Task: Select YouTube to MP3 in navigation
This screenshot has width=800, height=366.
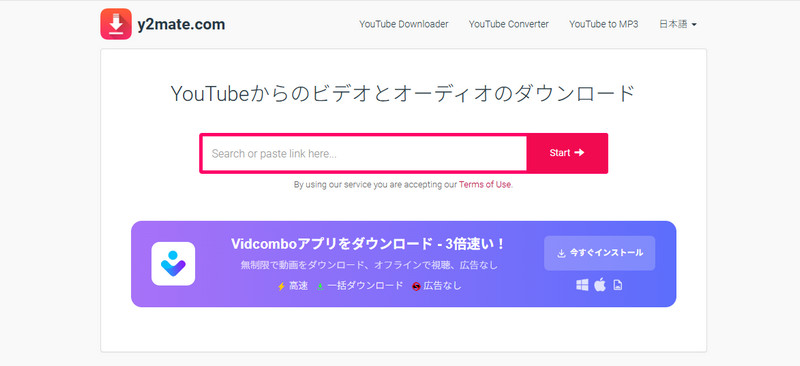Action: point(604,24)
